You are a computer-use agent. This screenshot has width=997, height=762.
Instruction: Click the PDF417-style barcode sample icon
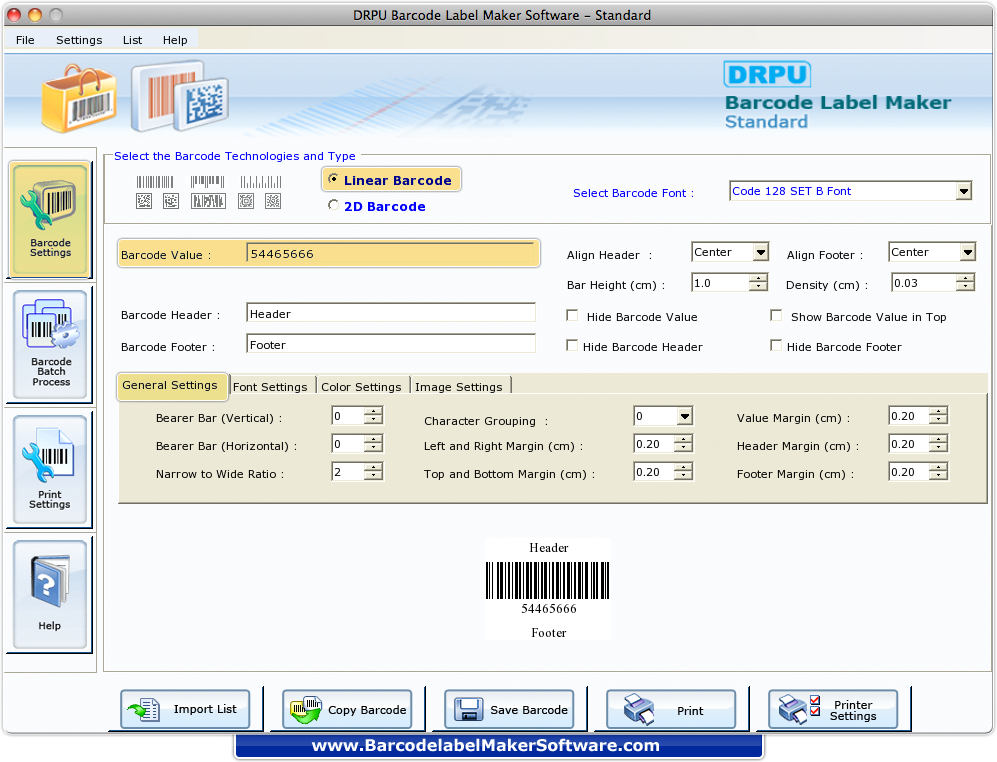point(209,202)
